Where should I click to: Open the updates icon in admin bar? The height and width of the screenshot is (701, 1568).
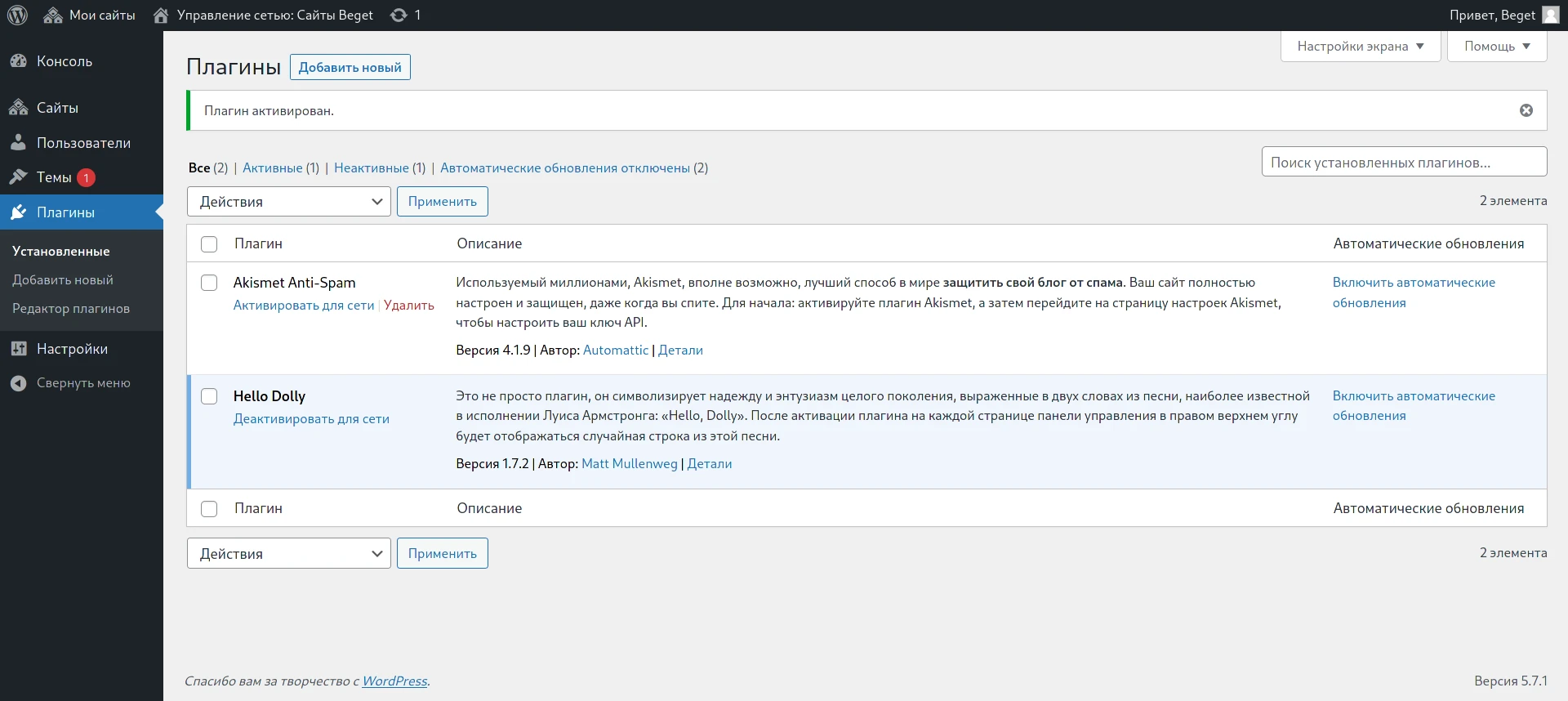(399, 15)
